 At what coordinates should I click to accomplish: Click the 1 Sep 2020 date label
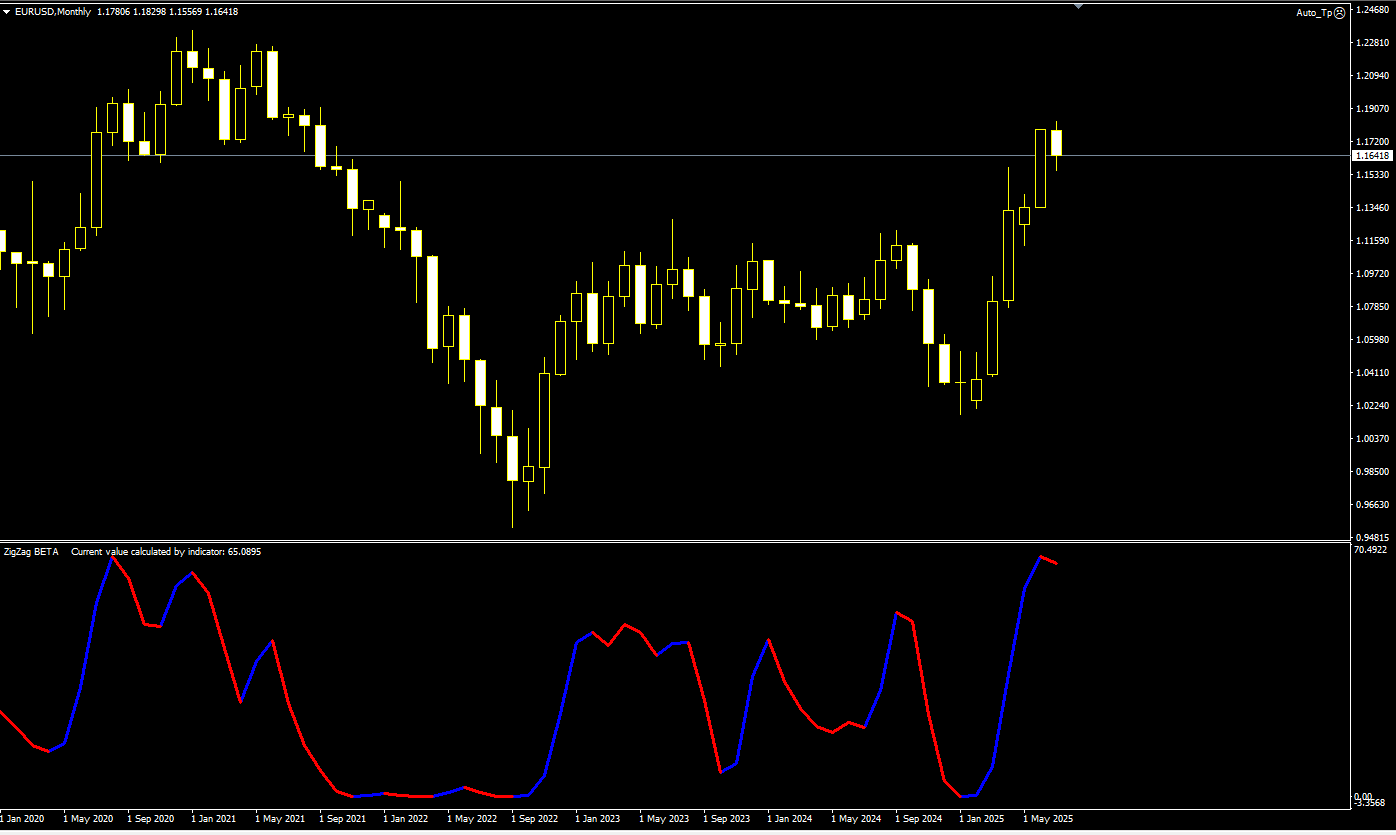tap(151, 819)
